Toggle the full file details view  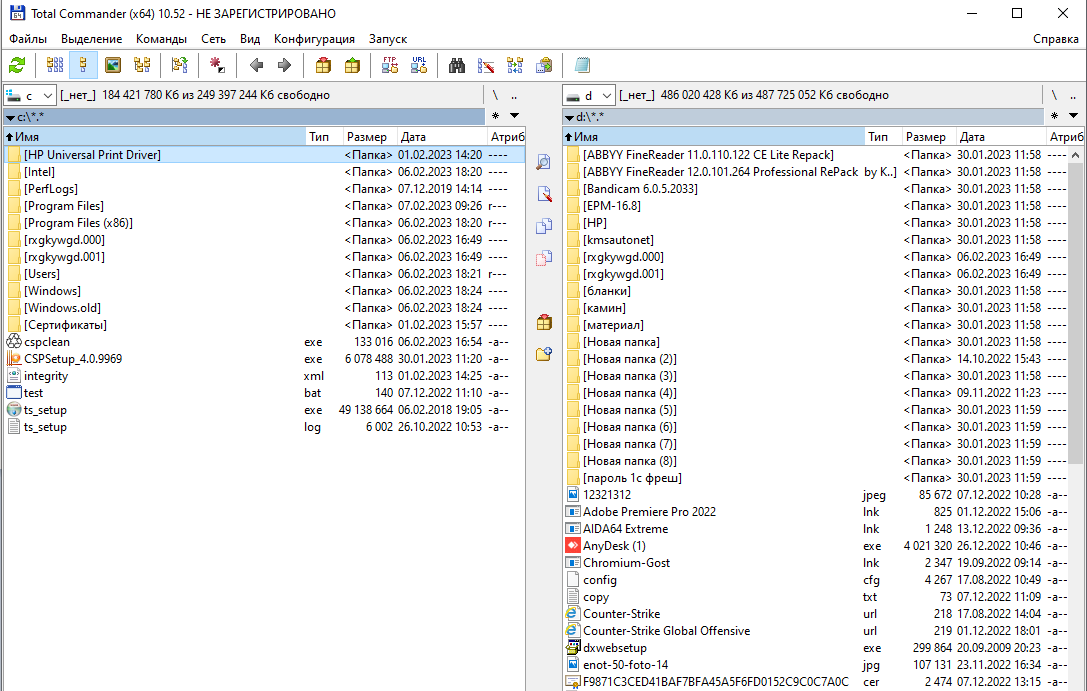[x=83, y=65]
